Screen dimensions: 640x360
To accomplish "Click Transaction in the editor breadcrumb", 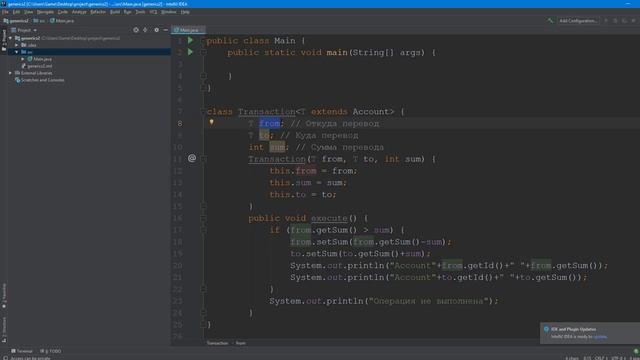I will (217, 343).
